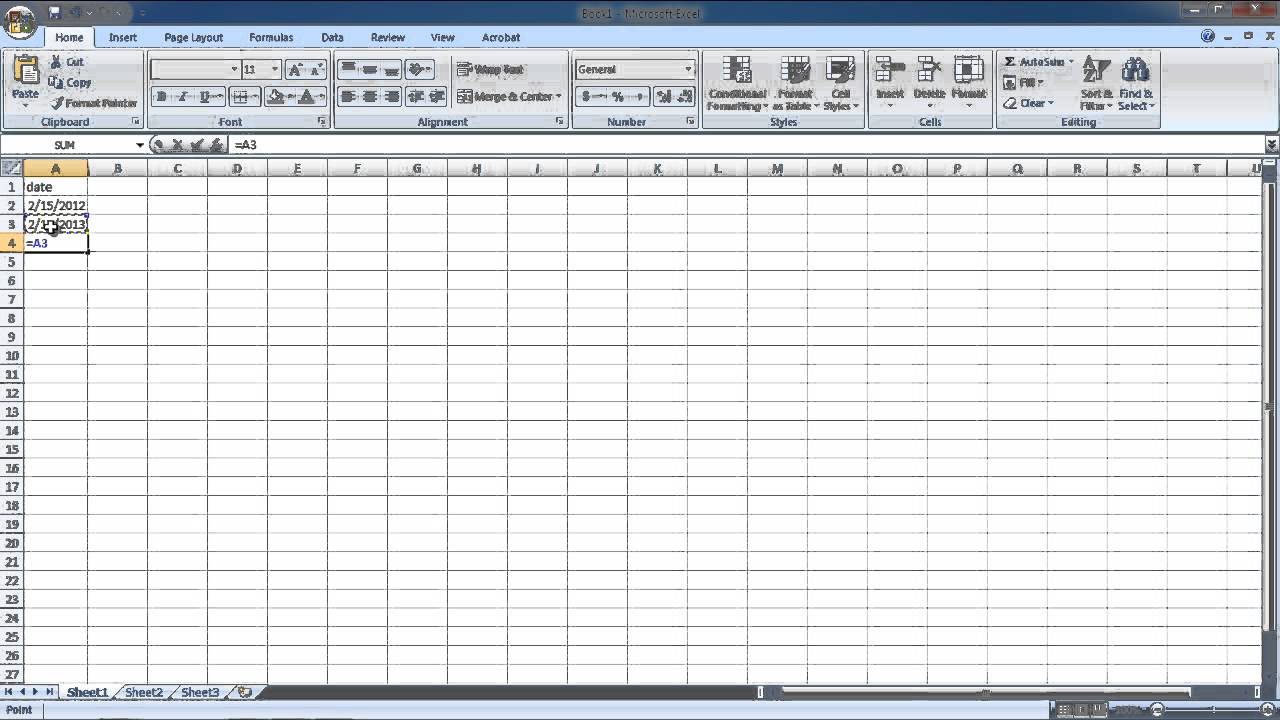Click the Paste clipboard icon
This screenshot has width=1280, height=720.
click(x=25, y=72)
